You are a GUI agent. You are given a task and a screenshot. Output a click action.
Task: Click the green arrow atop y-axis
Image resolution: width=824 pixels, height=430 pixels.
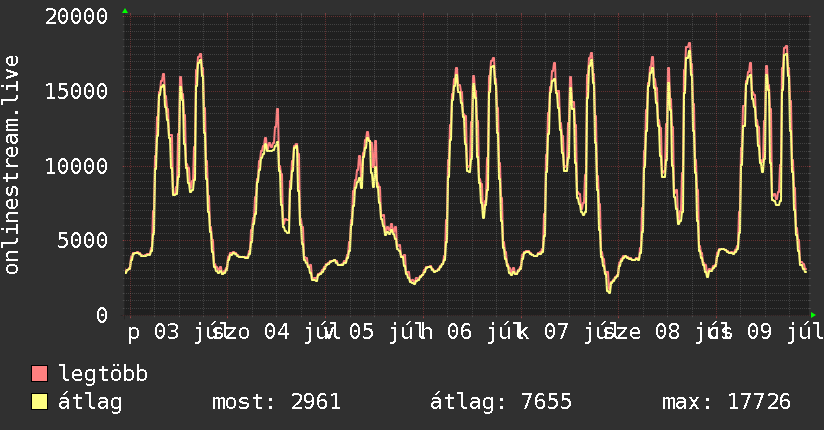(125, 11)
